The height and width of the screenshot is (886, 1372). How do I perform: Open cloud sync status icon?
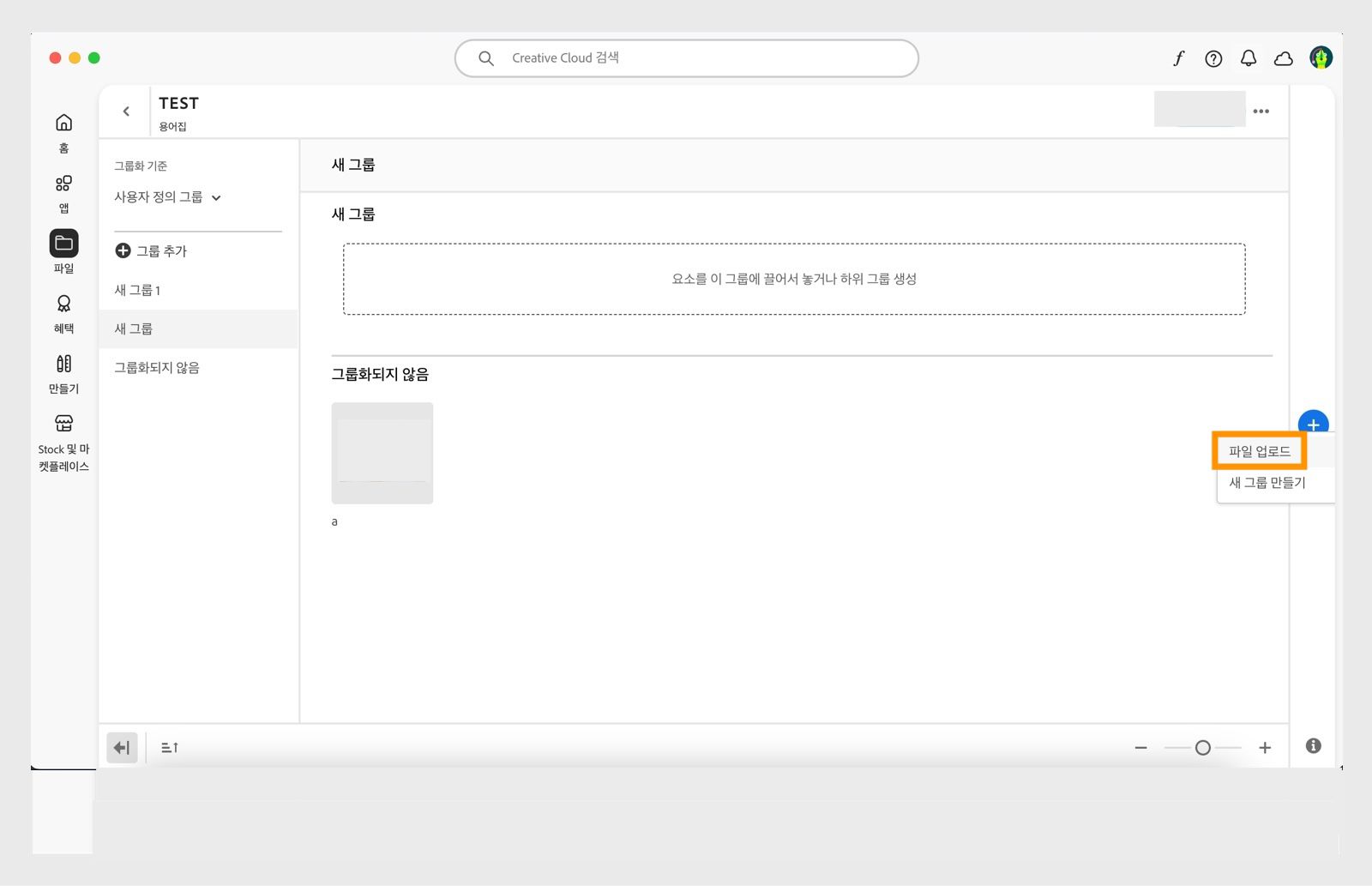[1284, 58]
